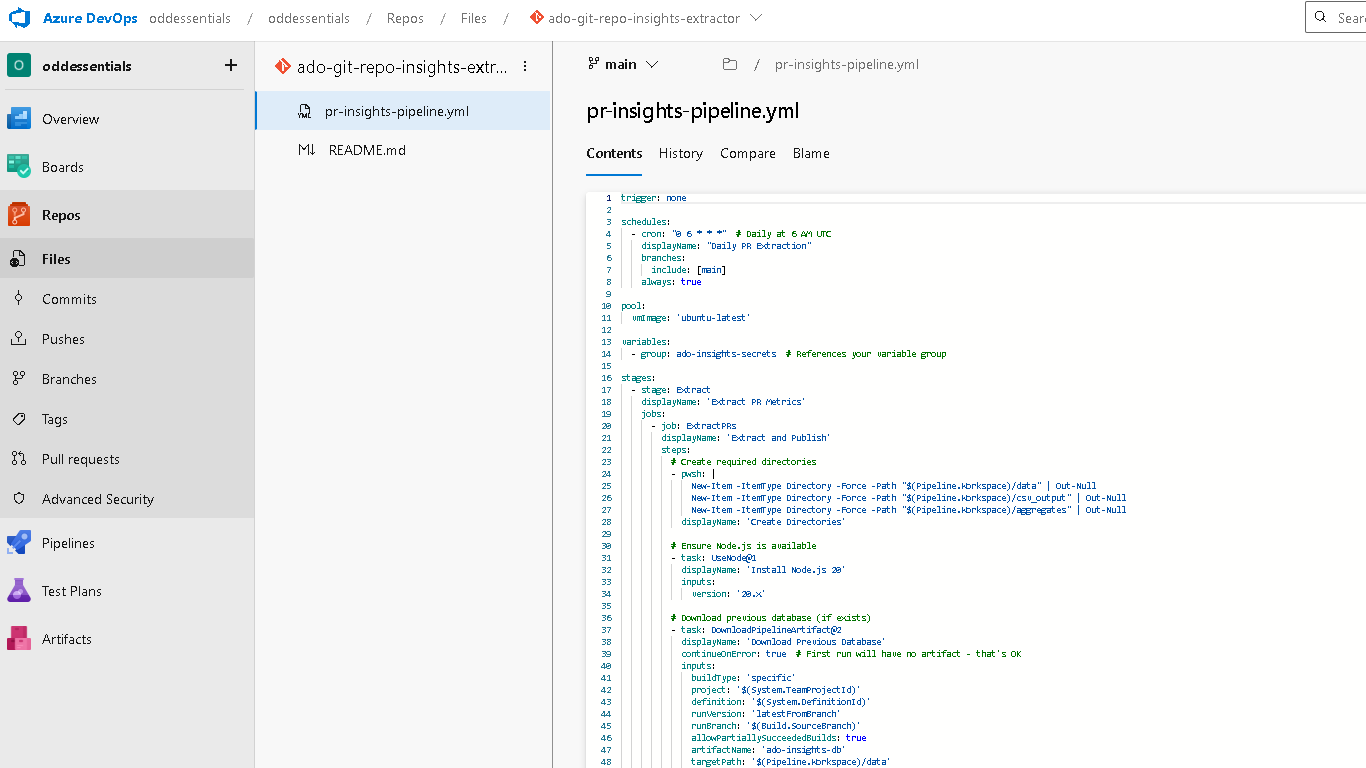Click the ado-git-repo-insights-extractor repository title in explorer

(x=403, y=67)
